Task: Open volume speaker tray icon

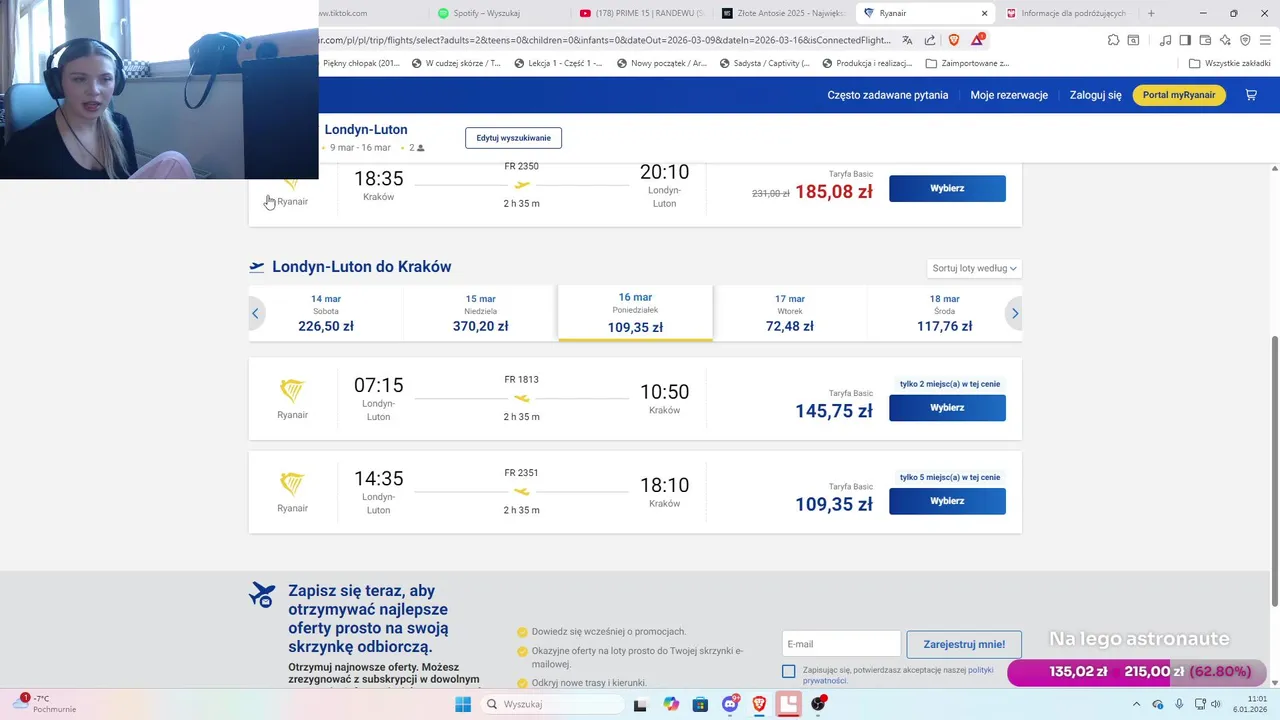Action: pyautogui.click(x=1216, y=704)
